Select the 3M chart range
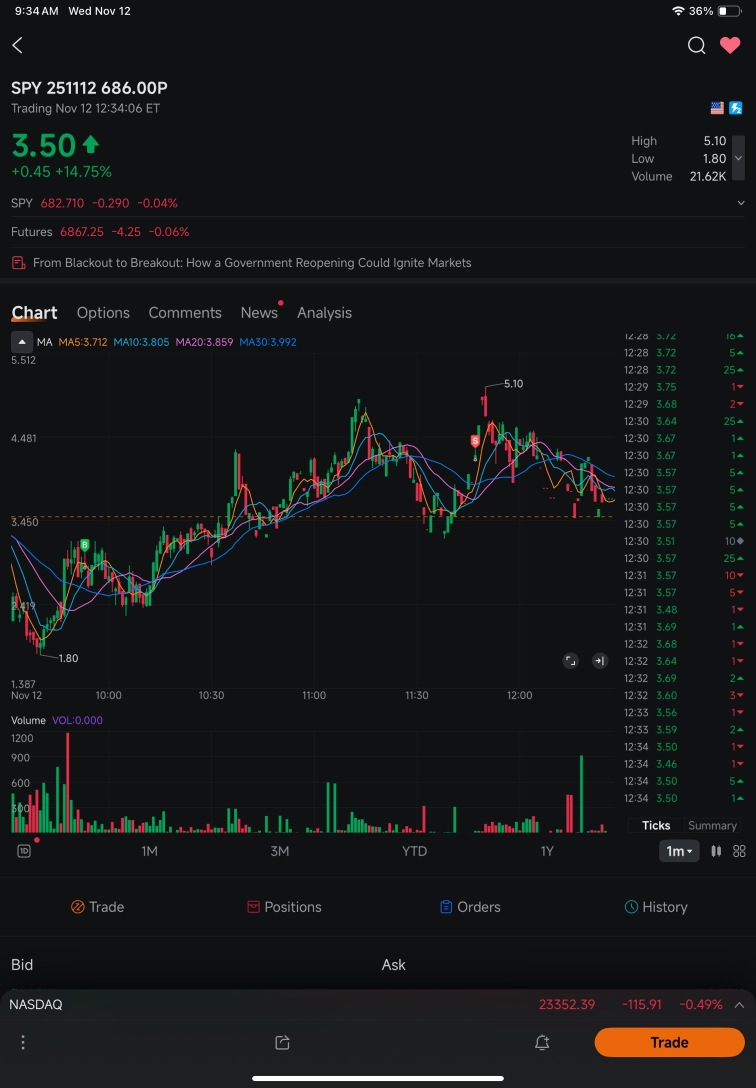The width and height of the screenshot is (756, 1088). (280, 851)
